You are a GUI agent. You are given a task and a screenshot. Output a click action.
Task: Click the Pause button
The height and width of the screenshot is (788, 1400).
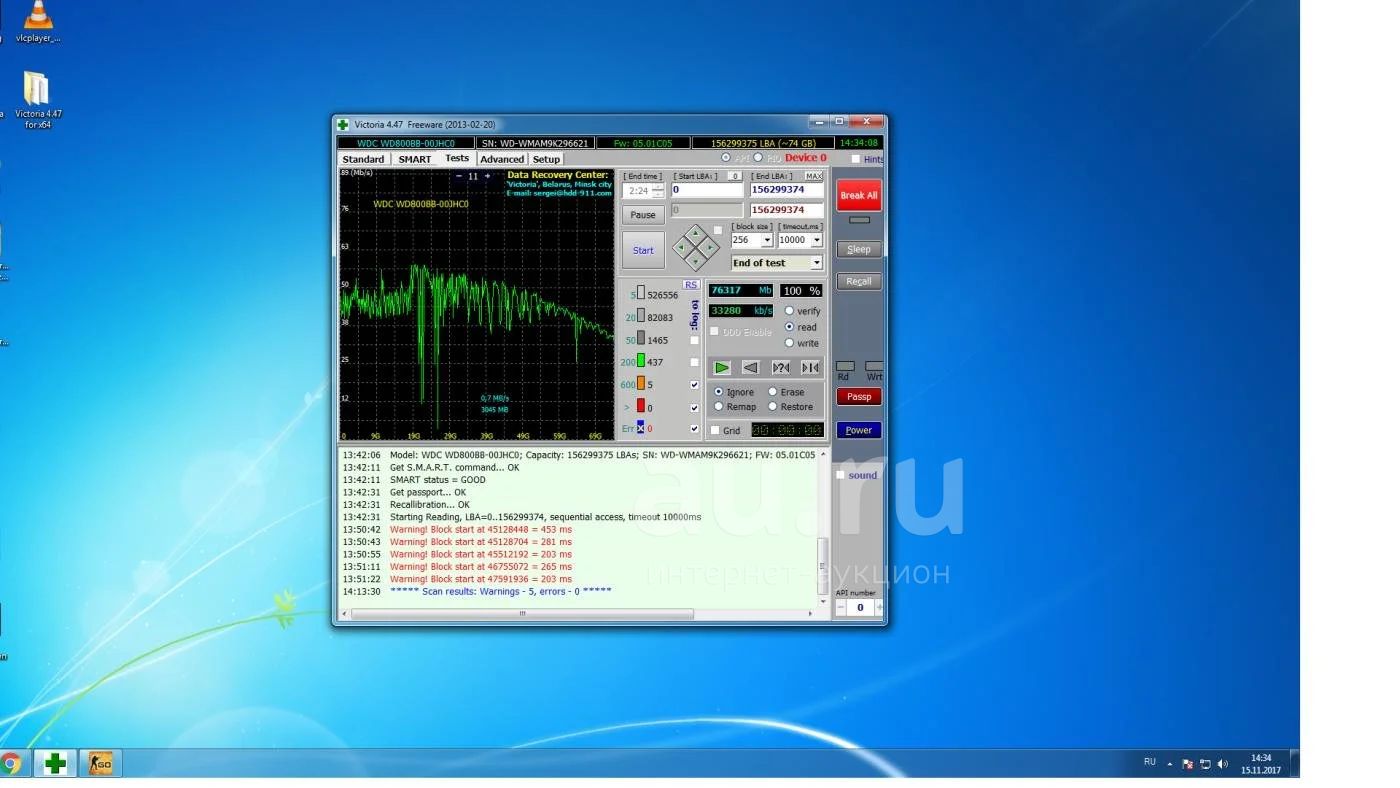pyautogui.click(x=643, y=215)
